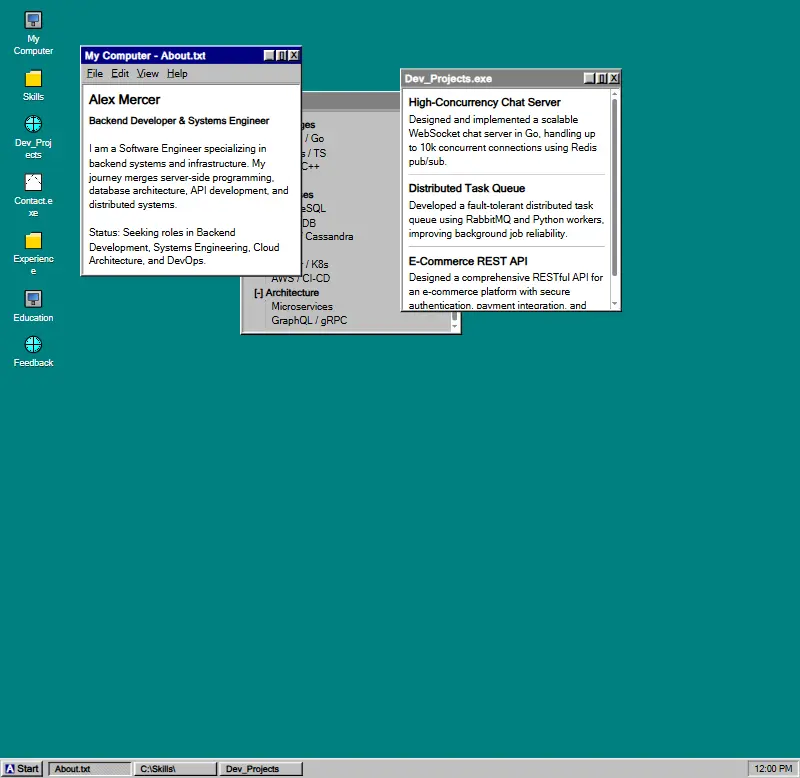This screenshot has height=778, width=800.
Task: Click the E-Commerce REST API heading
Action: [468, 261]
